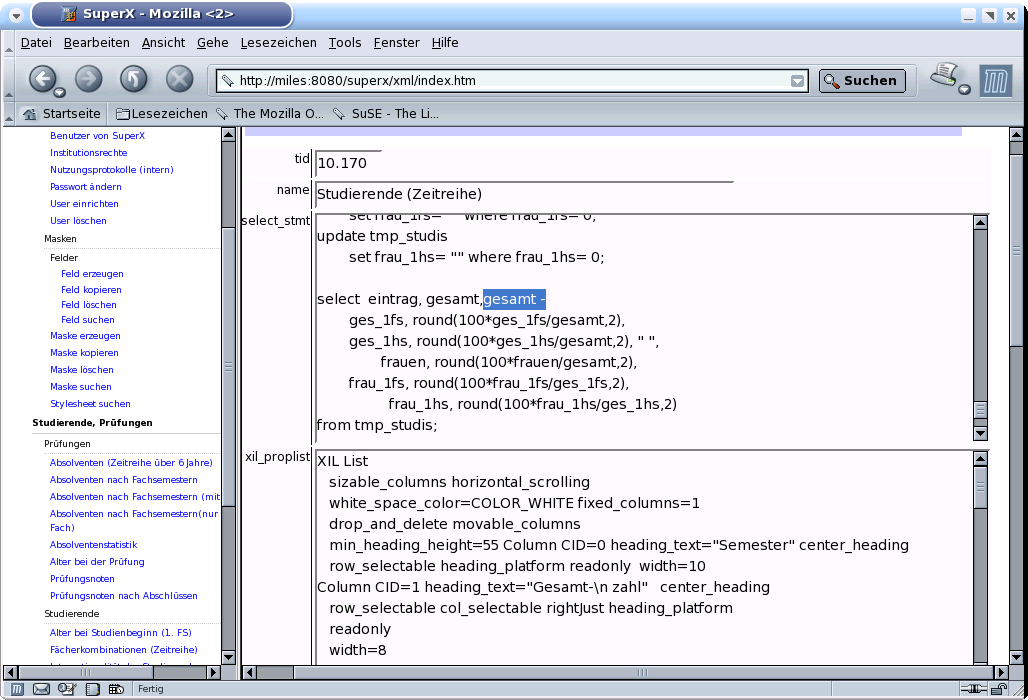Viewport: 1028px width, 700px height.
Task: Open the URL history dropdown arrow
Action: (x=797, y=82)
